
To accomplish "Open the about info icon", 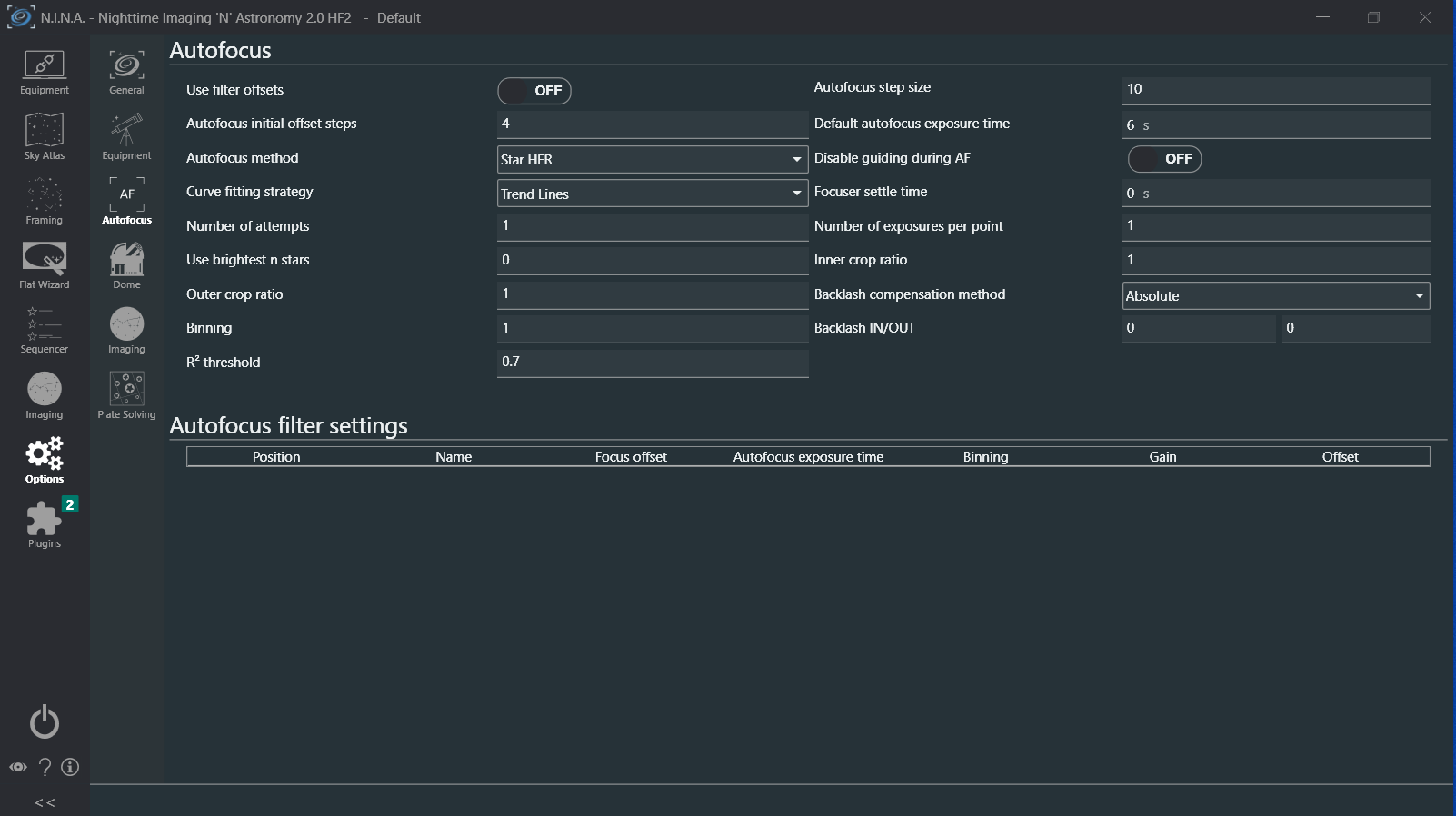I will 70,767.
